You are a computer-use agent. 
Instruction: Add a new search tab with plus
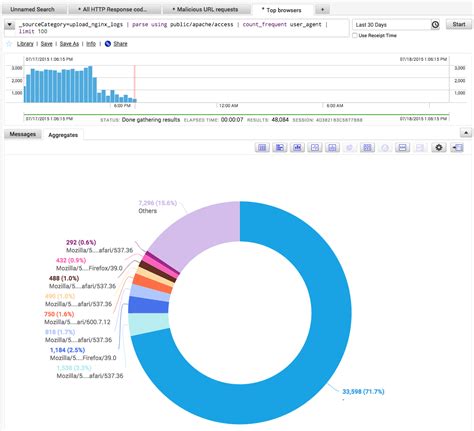click(x=322, y=9)
